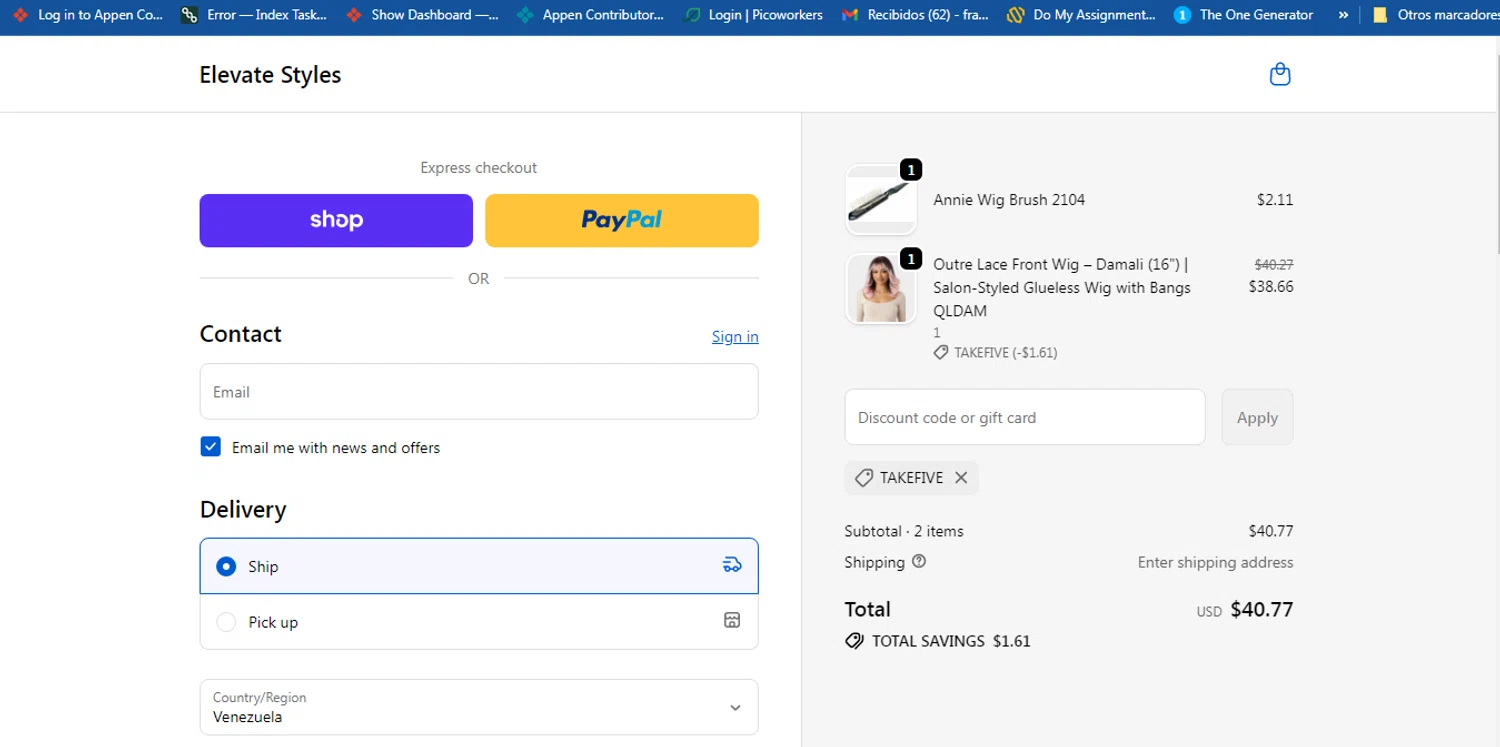Focus the Email input field

(x=479, y=391)
